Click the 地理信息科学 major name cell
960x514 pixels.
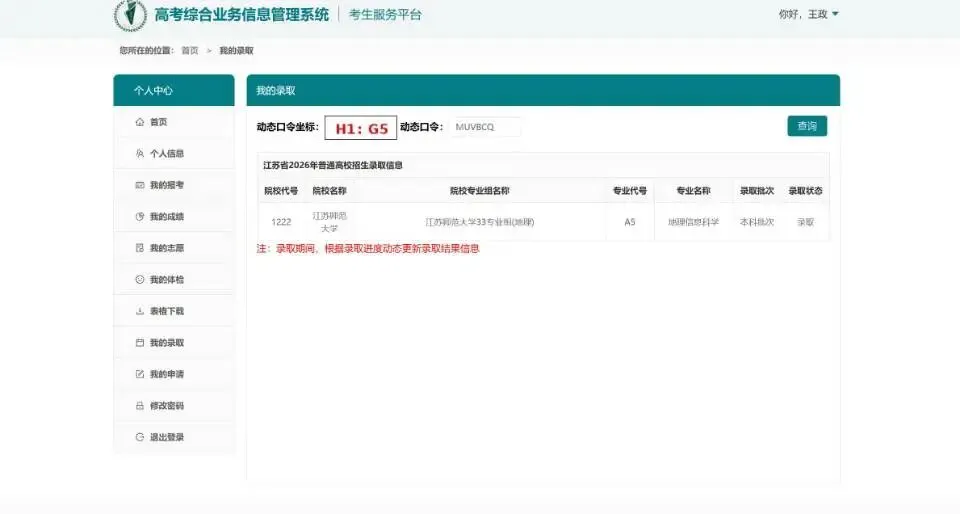pos(693,222)
